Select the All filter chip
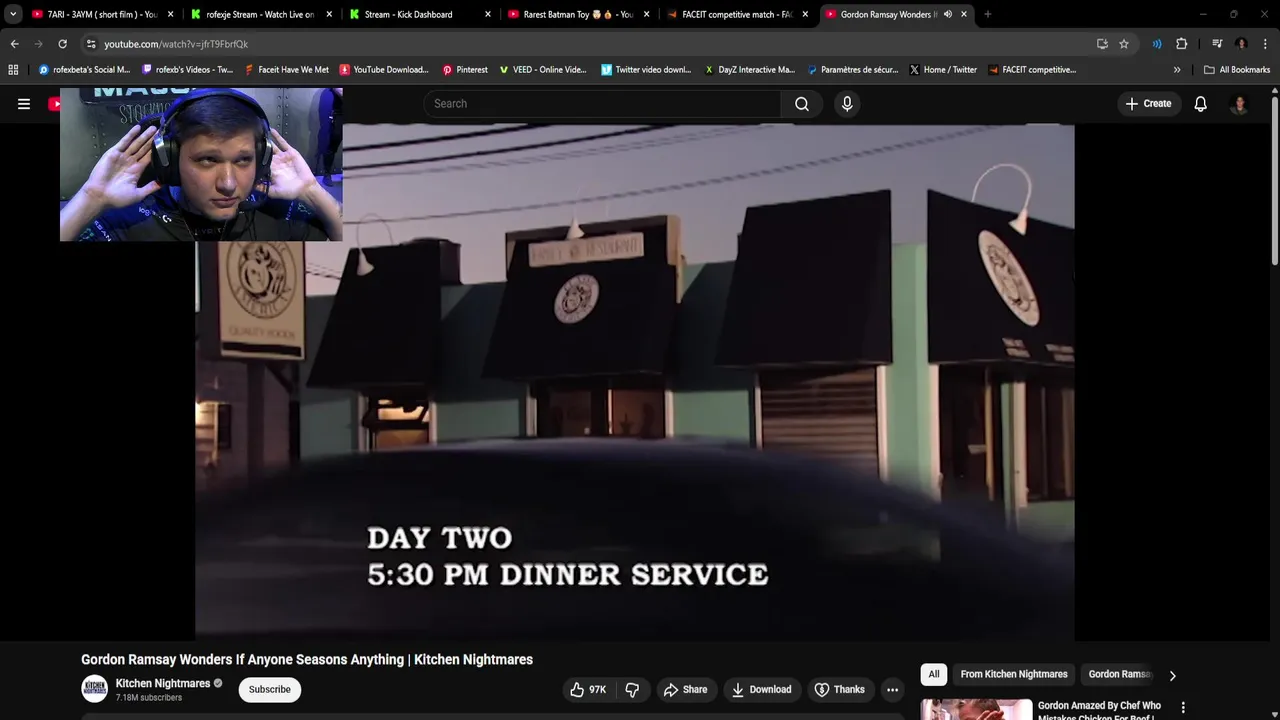 934,675
